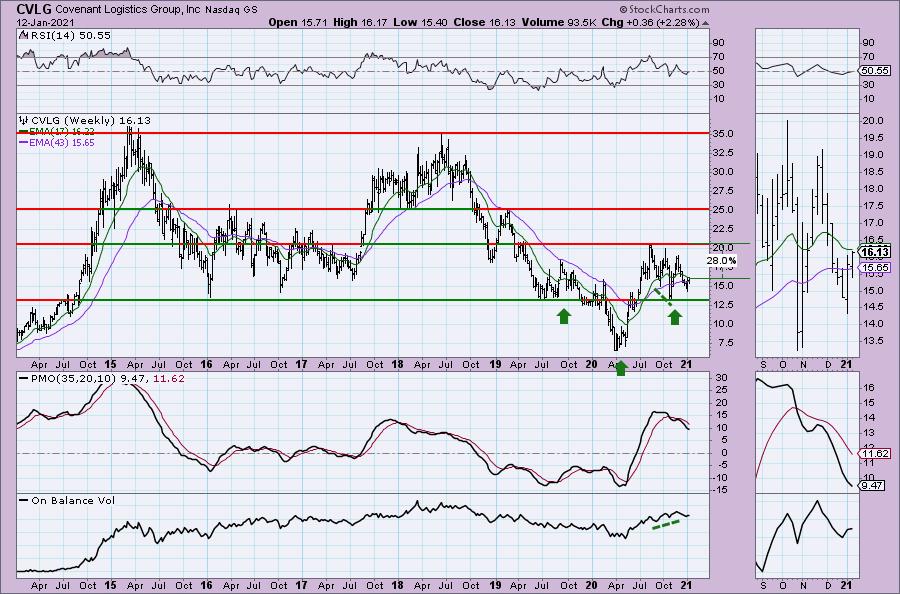Click the 7.5 price axis label
The image size is (900, 594).
click(x=724, y=343)
